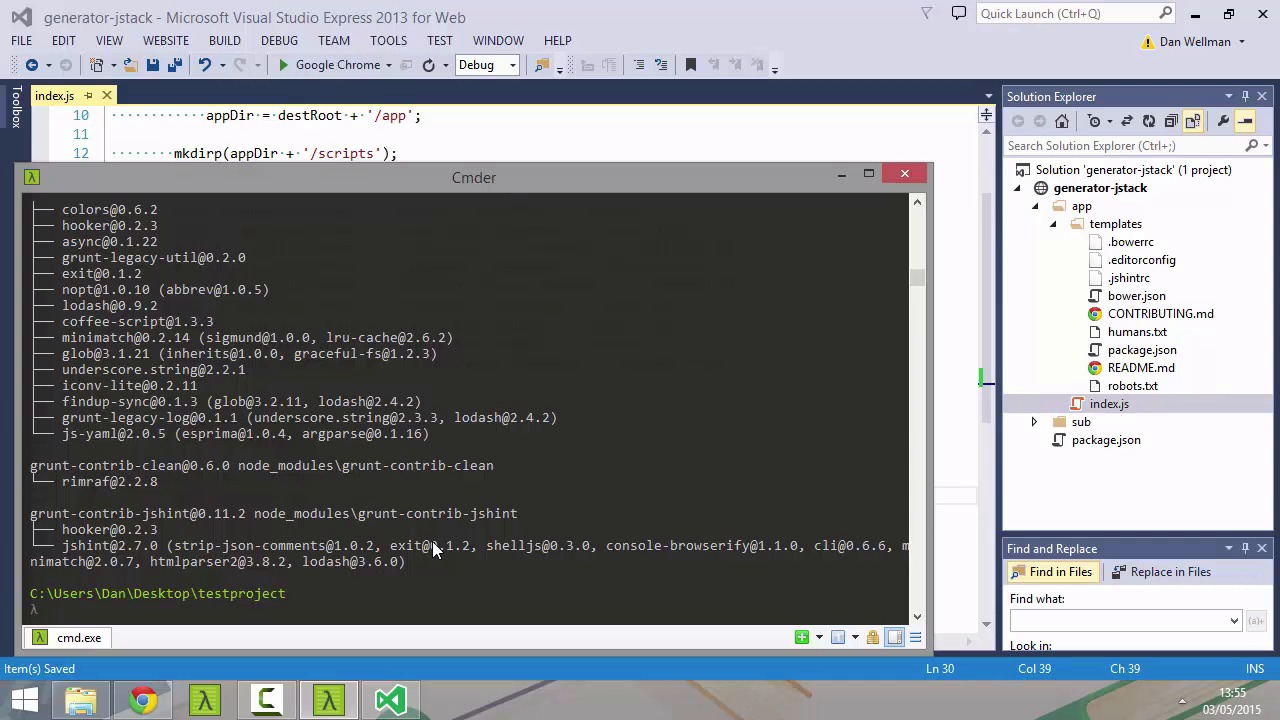Screen dimensions: 1280x720
Task: Toggle Show All Files in Solution Explorer
Action: click(1192, 121)
